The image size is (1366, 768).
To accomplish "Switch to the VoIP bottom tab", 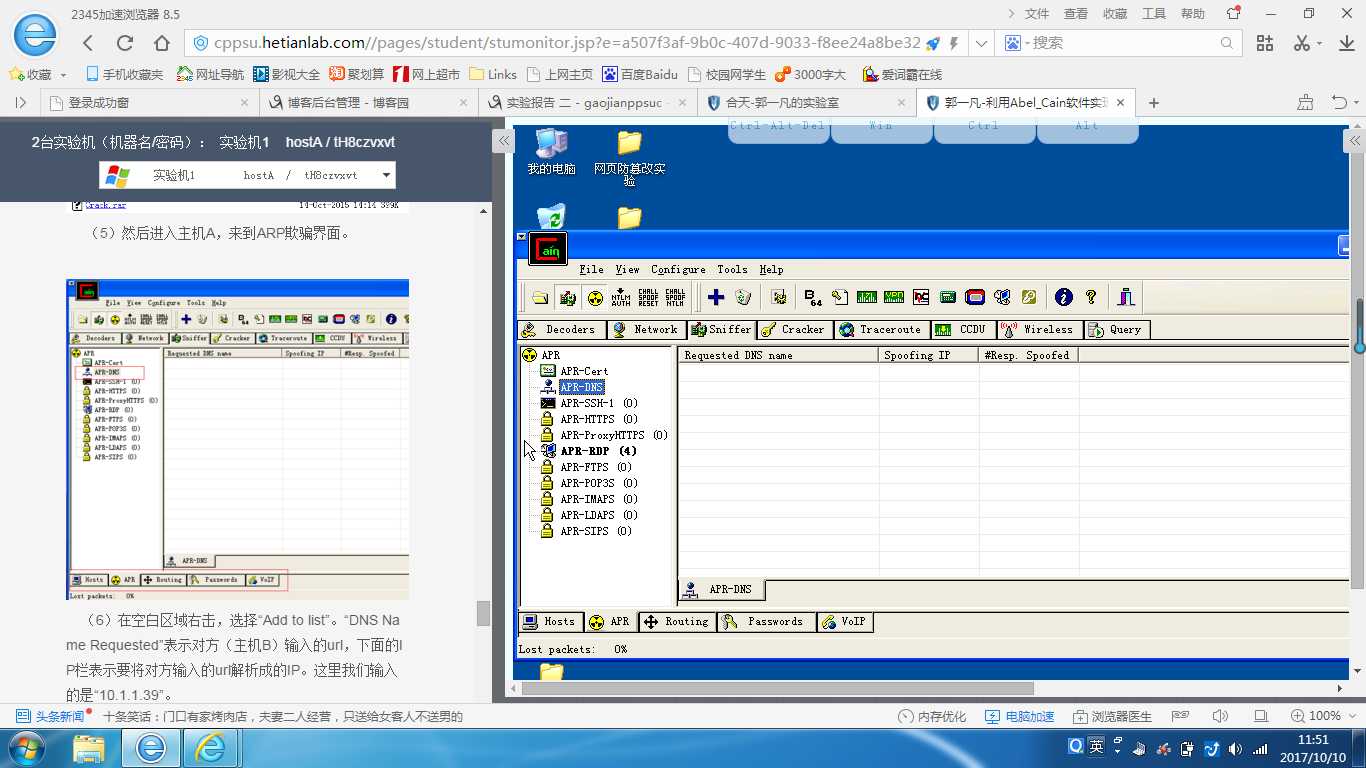I will pos(844,621).
